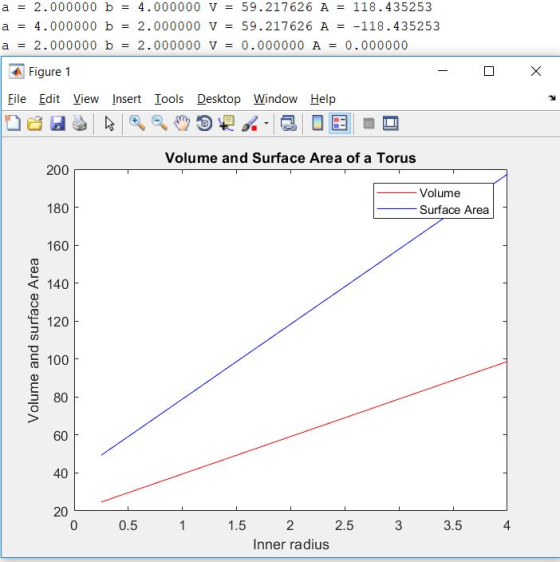Click the Hide Plot Tools icon
The height and width of the screenshot is (562, 560).
click(x=369, y=123)
